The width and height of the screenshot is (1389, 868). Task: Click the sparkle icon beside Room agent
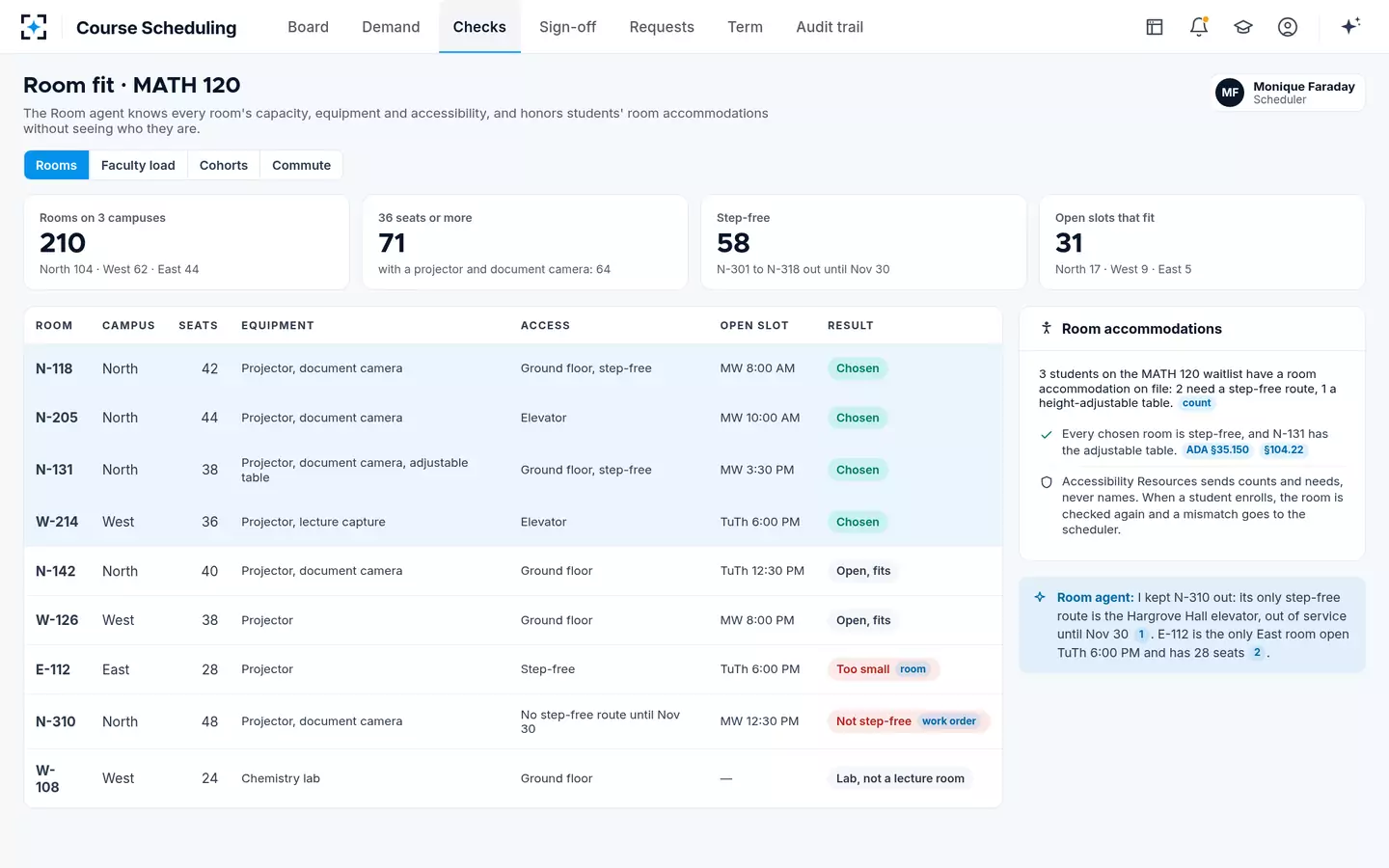[x=1040, y=598]
